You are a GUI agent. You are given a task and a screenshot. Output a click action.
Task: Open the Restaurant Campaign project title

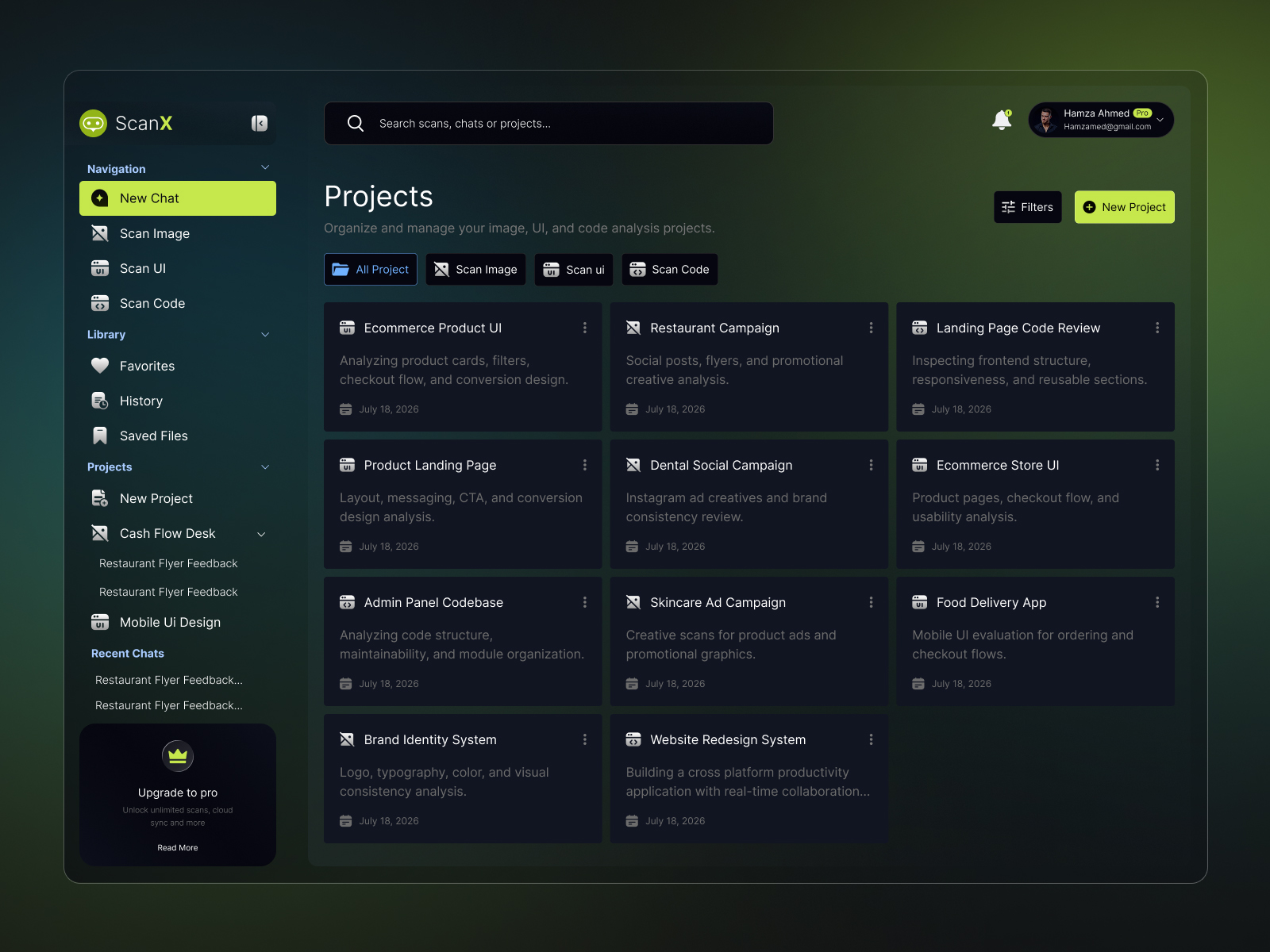(714, 328)
